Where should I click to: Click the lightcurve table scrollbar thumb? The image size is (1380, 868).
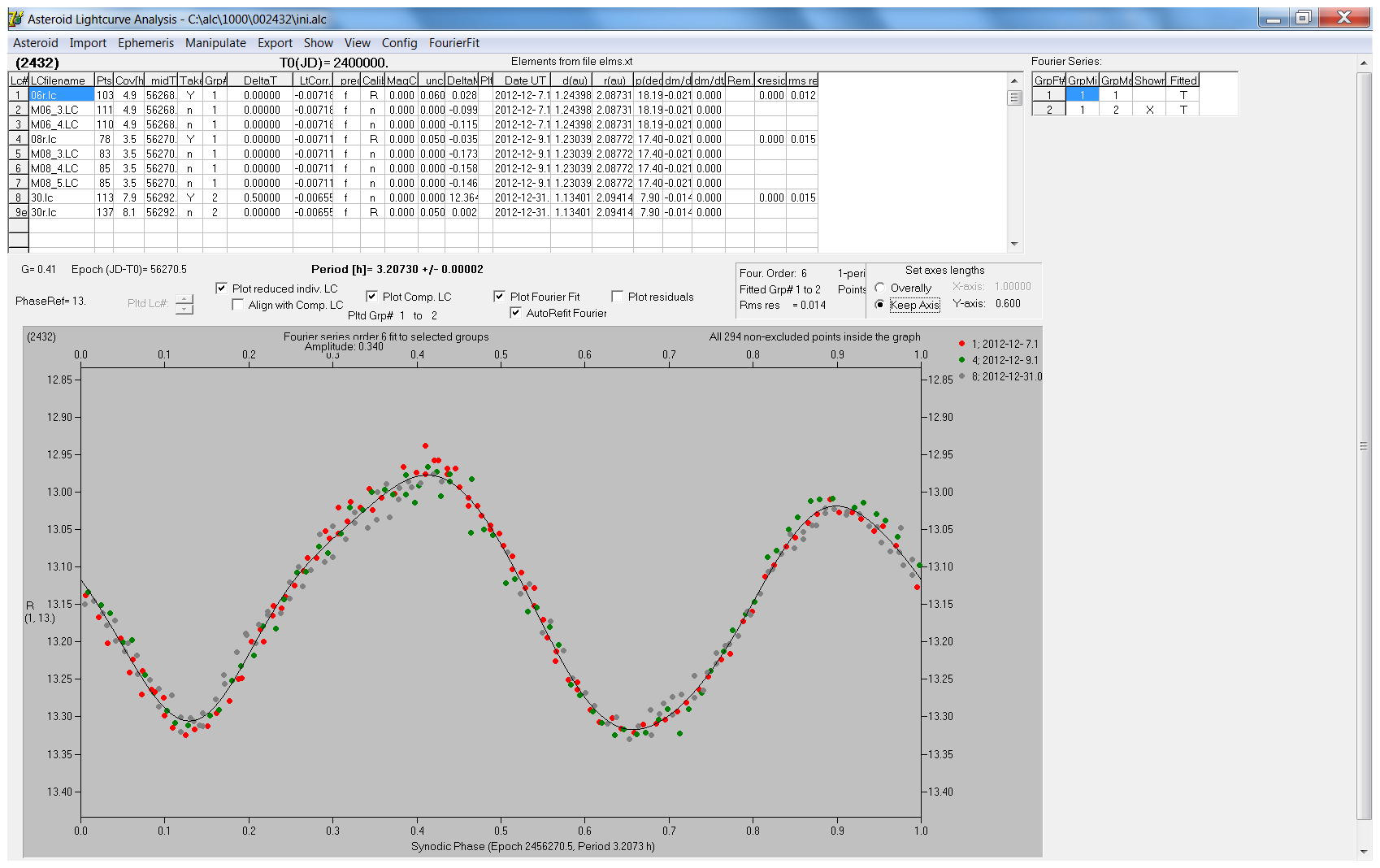coord(1014,98)
